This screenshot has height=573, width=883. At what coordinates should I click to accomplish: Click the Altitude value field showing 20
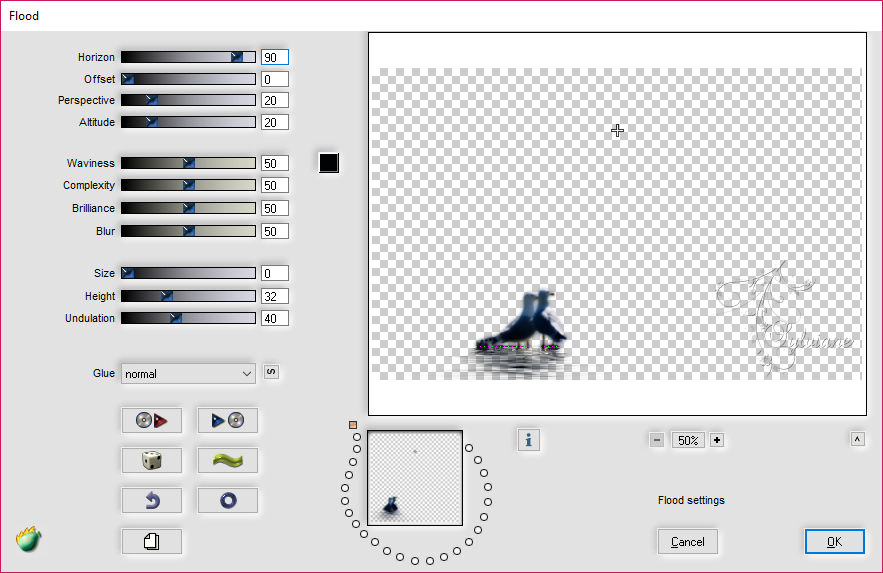click(275, 122)
